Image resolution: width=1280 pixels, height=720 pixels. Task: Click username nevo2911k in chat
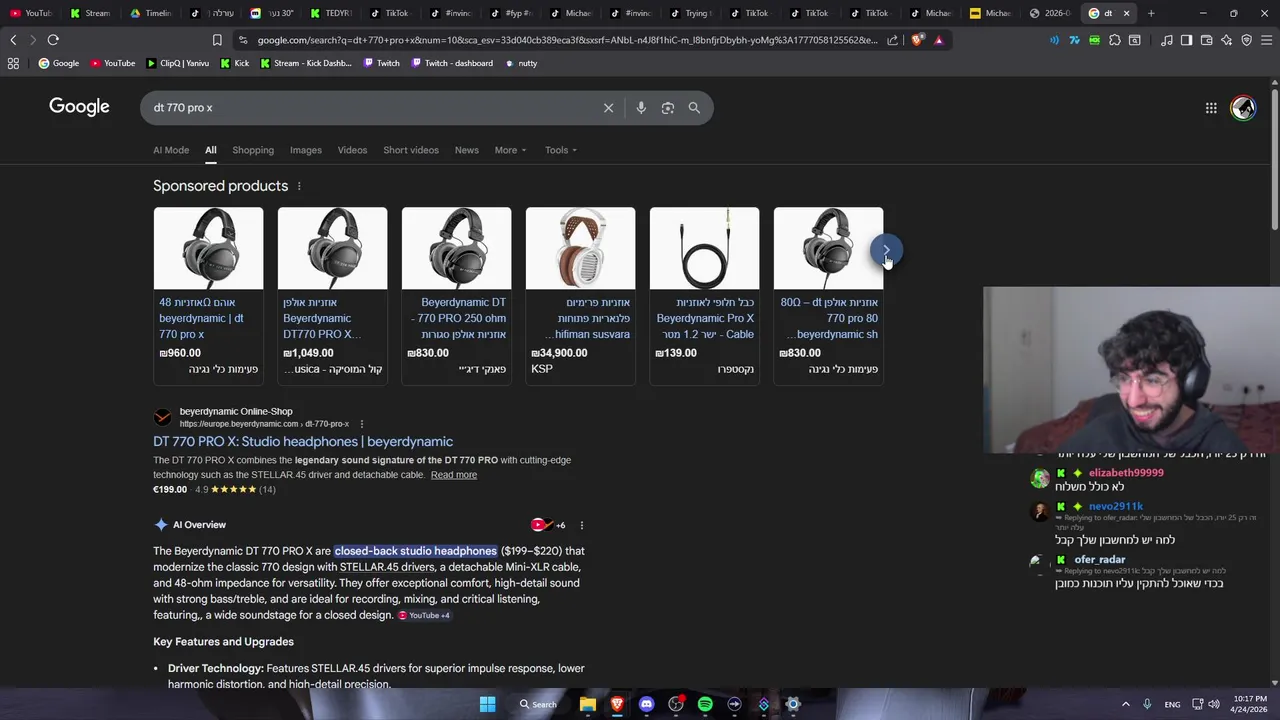pyautogui.click(x=1116, y=507)
